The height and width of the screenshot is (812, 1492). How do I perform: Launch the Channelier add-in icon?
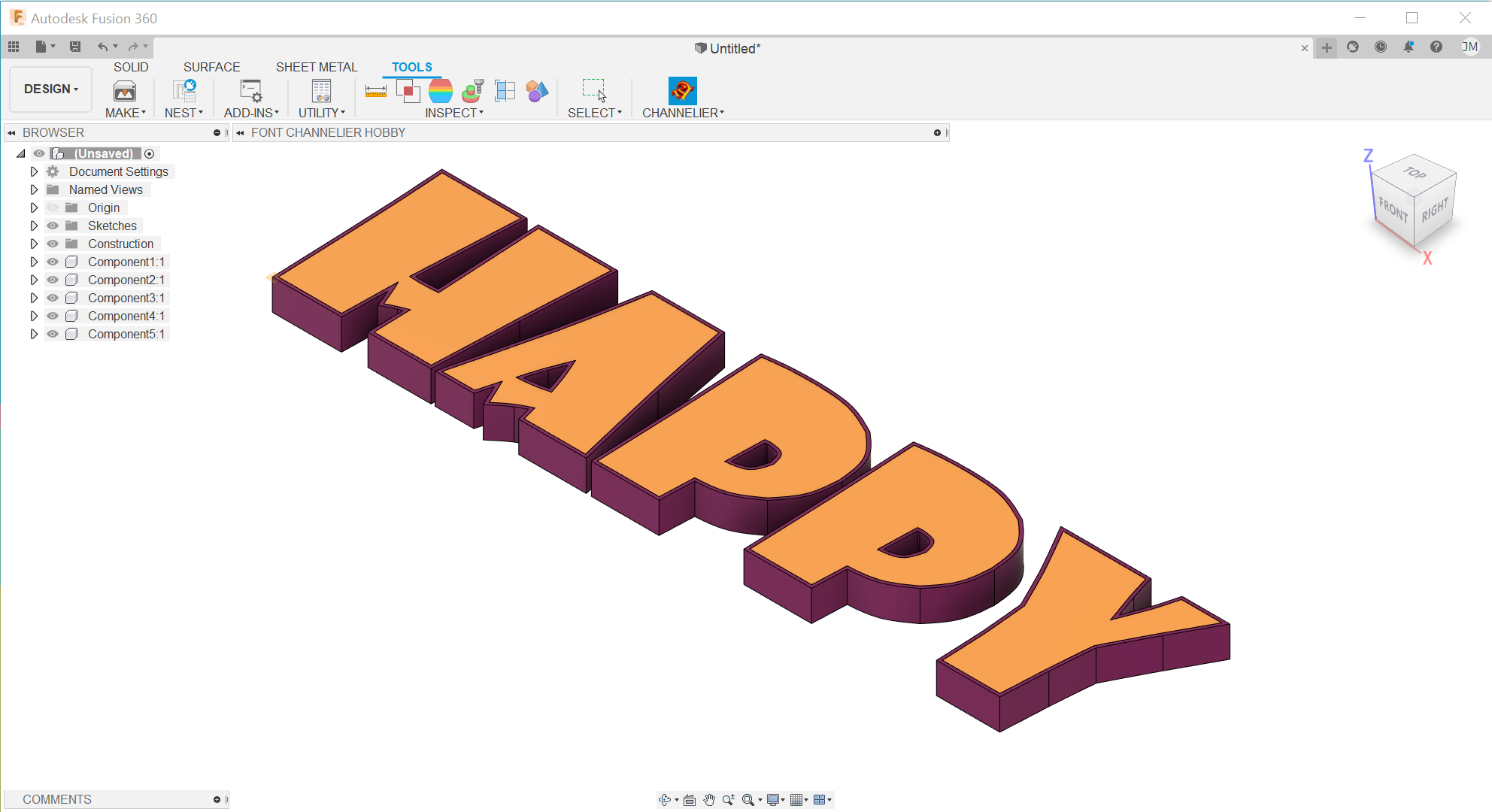pos(682,91)
